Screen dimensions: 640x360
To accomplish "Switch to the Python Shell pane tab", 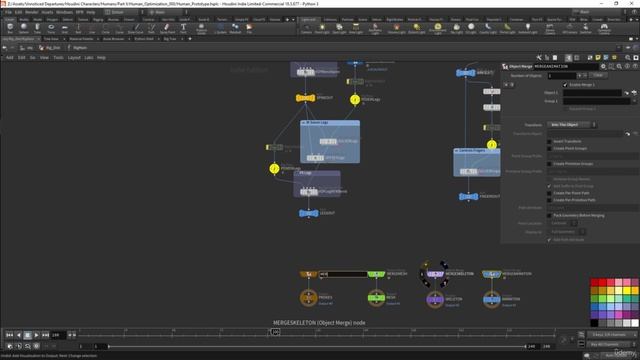I will (144, 39).
